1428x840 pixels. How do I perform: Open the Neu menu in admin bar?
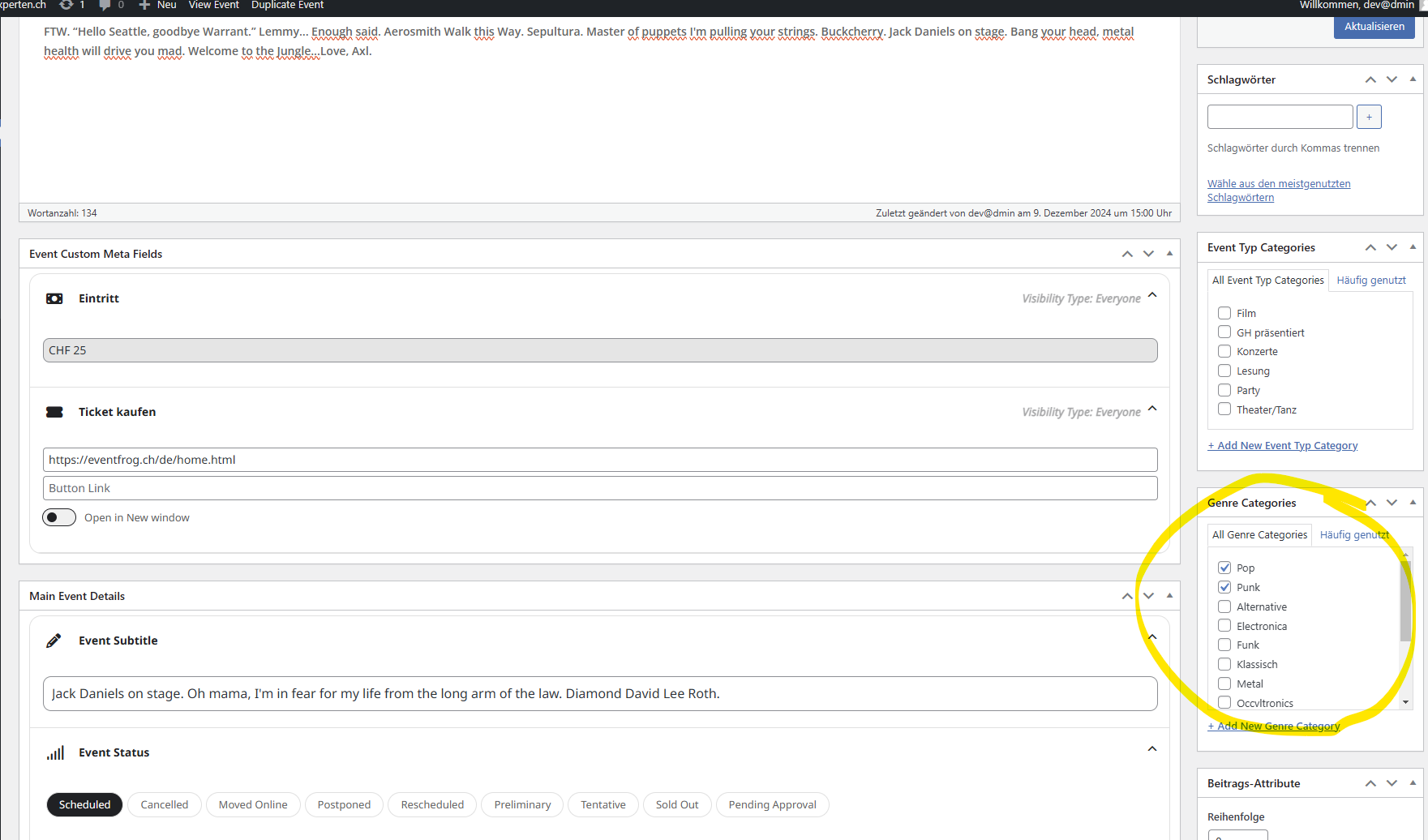tap(157, 5)
